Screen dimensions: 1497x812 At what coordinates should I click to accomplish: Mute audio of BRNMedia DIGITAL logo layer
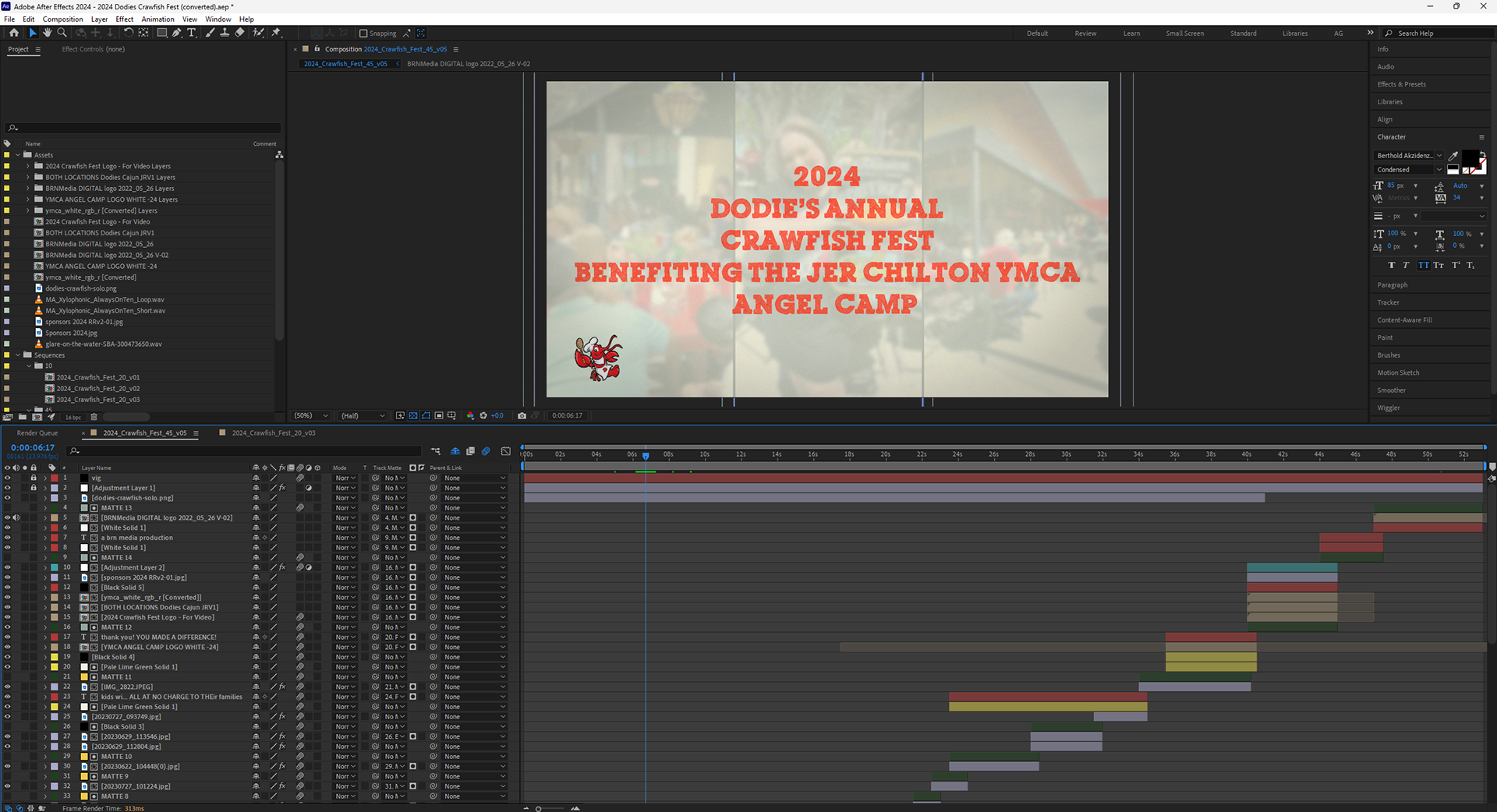point(16,517)
